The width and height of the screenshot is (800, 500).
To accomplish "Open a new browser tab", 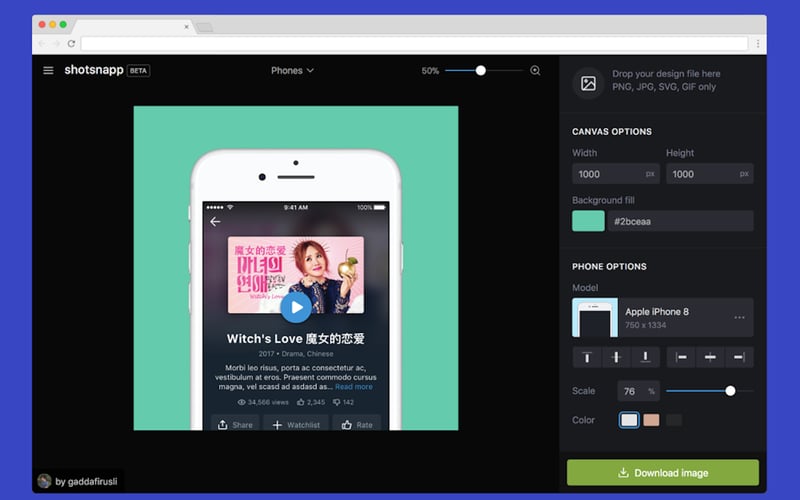I will click(x=205, y=27).
